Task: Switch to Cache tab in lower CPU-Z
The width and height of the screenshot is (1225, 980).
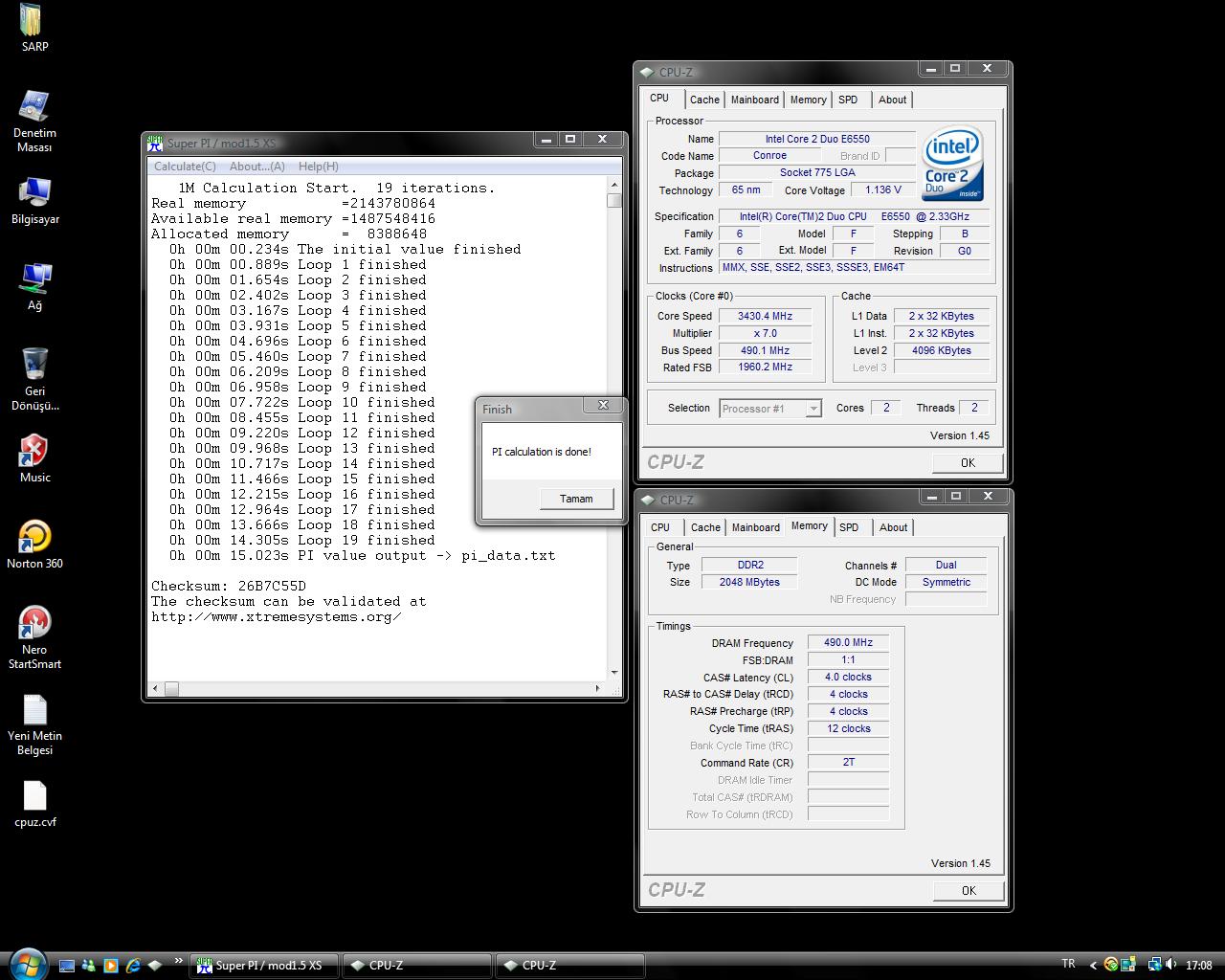Action: (x=705, y=527)
